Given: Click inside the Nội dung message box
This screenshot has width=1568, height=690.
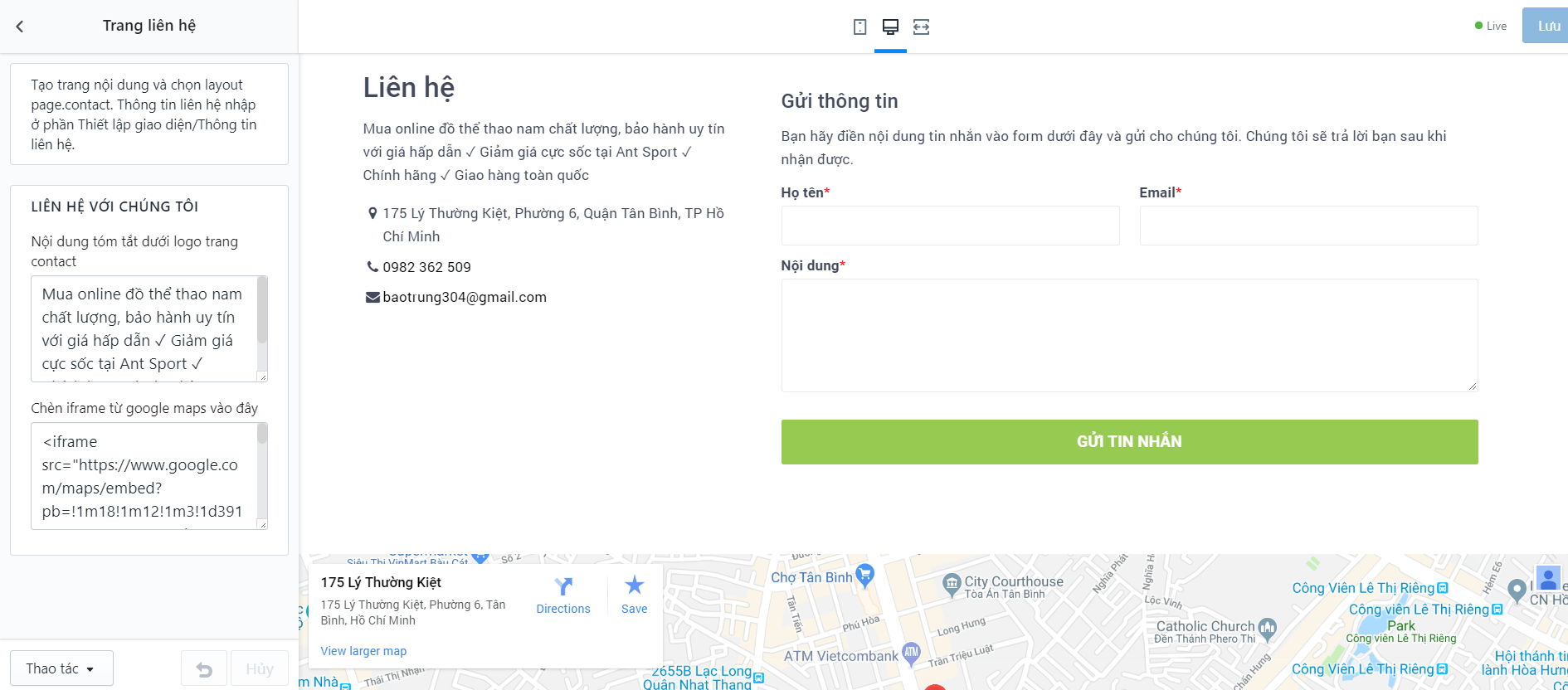Looking at the screenshot, I should (1129, 335).
